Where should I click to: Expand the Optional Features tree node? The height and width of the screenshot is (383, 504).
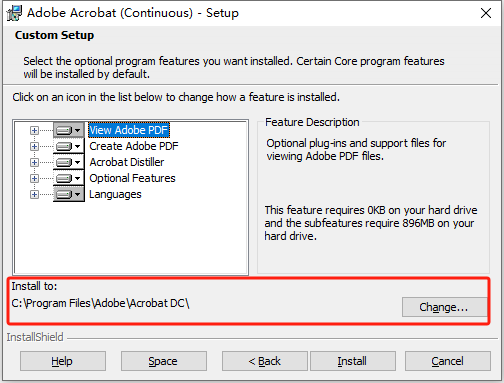coord(34,178)
